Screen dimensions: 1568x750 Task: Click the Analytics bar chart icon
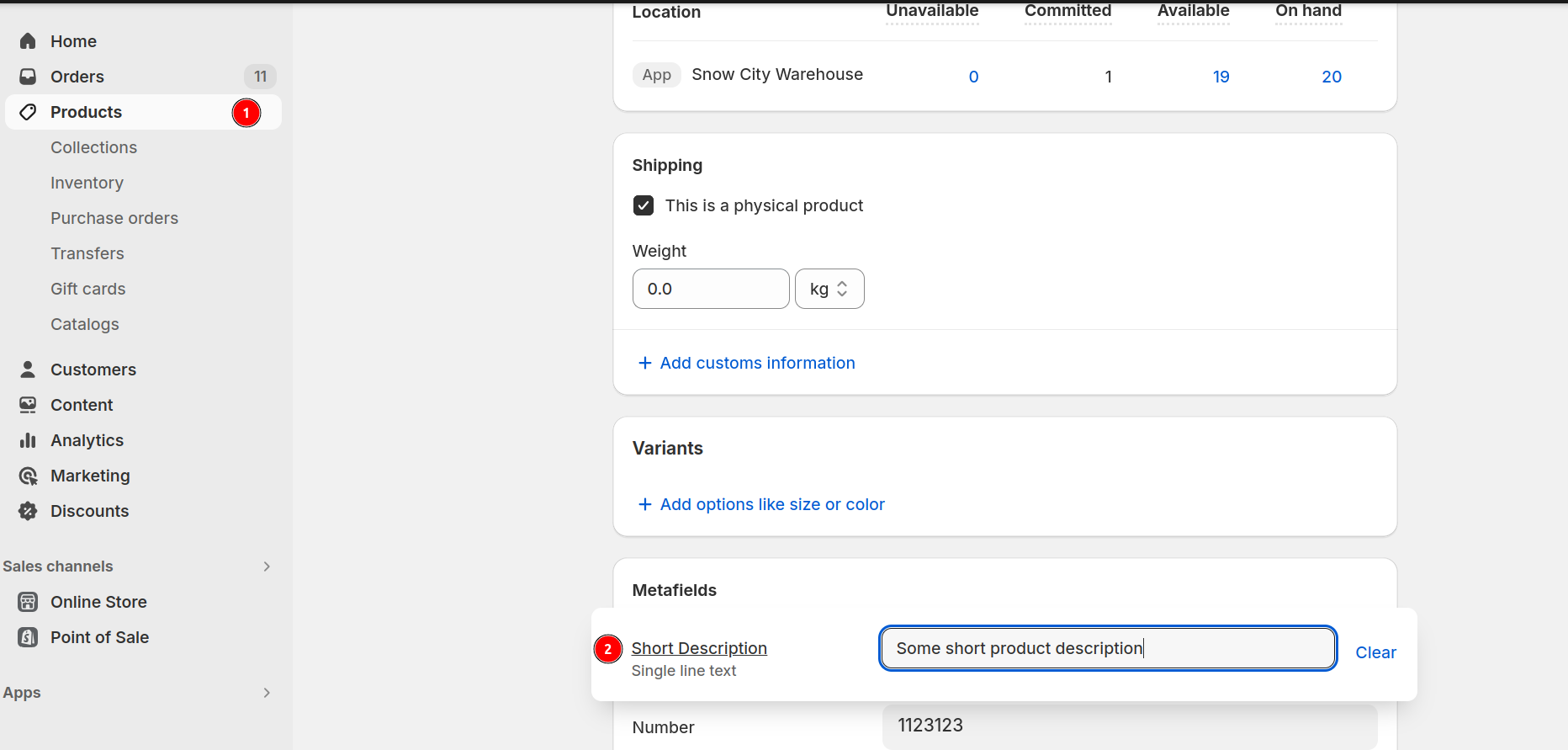click(28, 440)
